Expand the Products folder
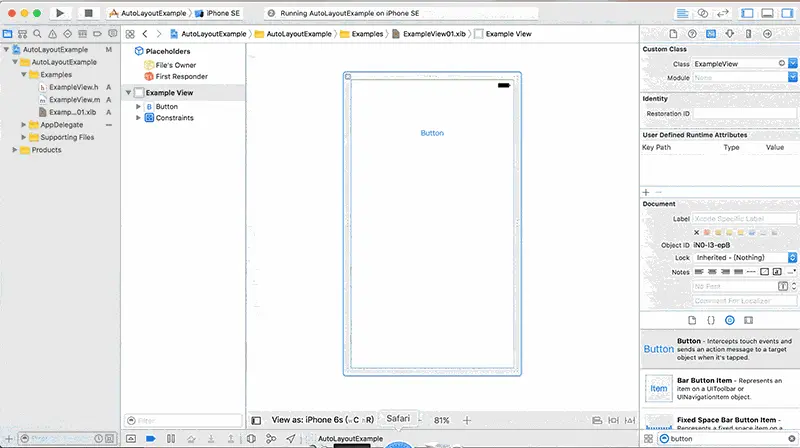The image size is (800, 448). click(x=15, y=150)
